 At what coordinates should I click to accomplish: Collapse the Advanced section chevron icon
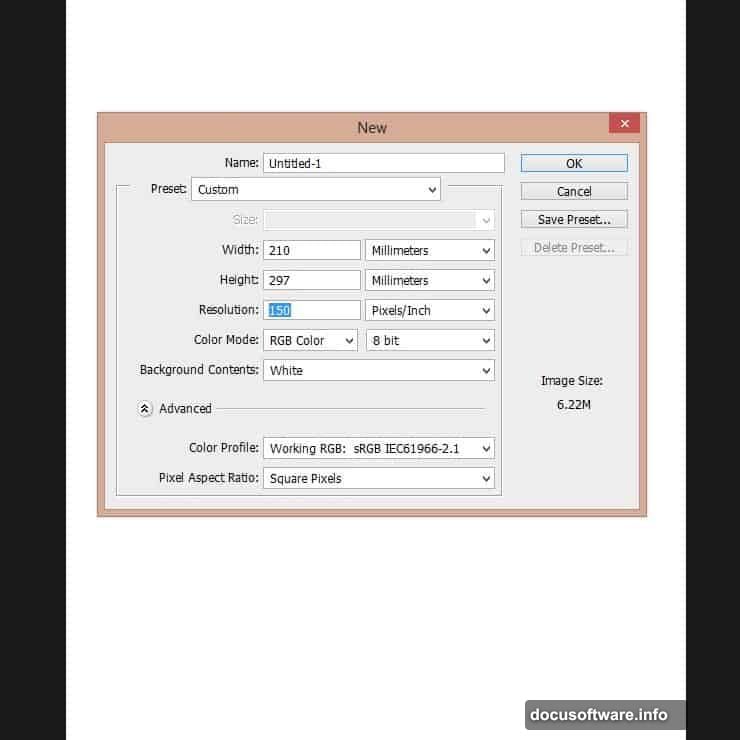point(145,408)
